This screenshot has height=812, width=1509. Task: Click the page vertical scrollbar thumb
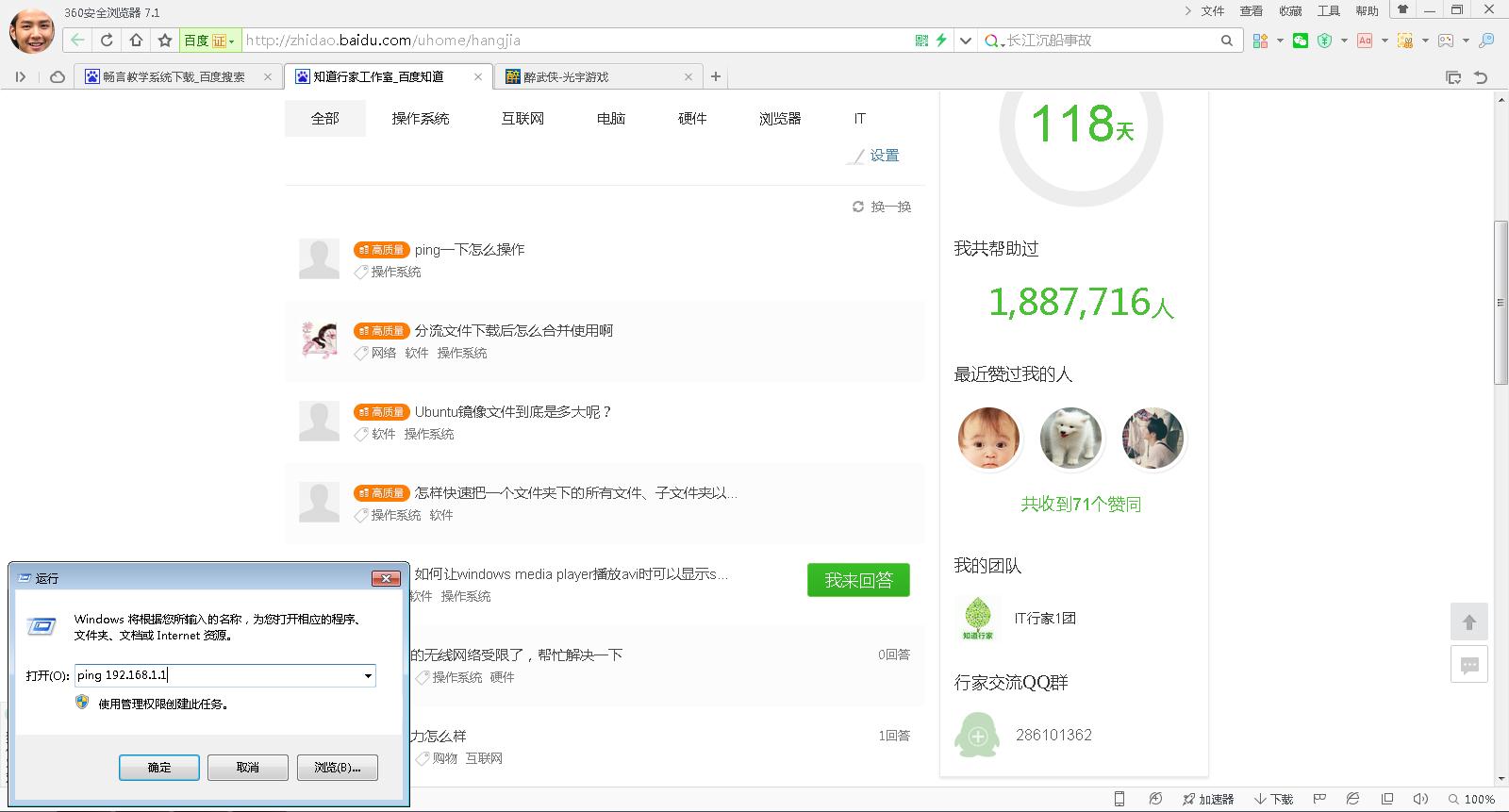click(1501, 302)
